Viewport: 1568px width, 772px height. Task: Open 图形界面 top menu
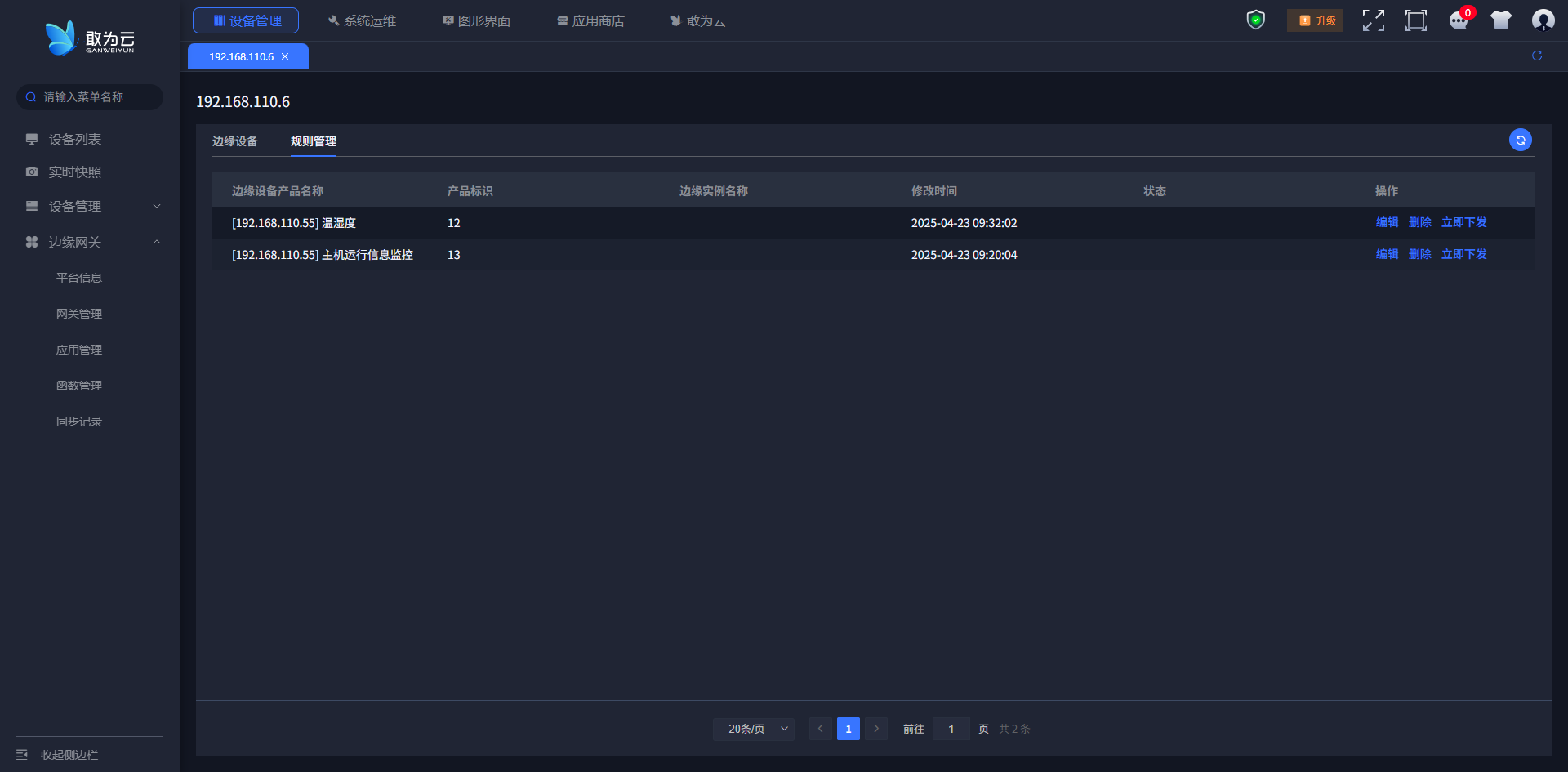point(476,20)
